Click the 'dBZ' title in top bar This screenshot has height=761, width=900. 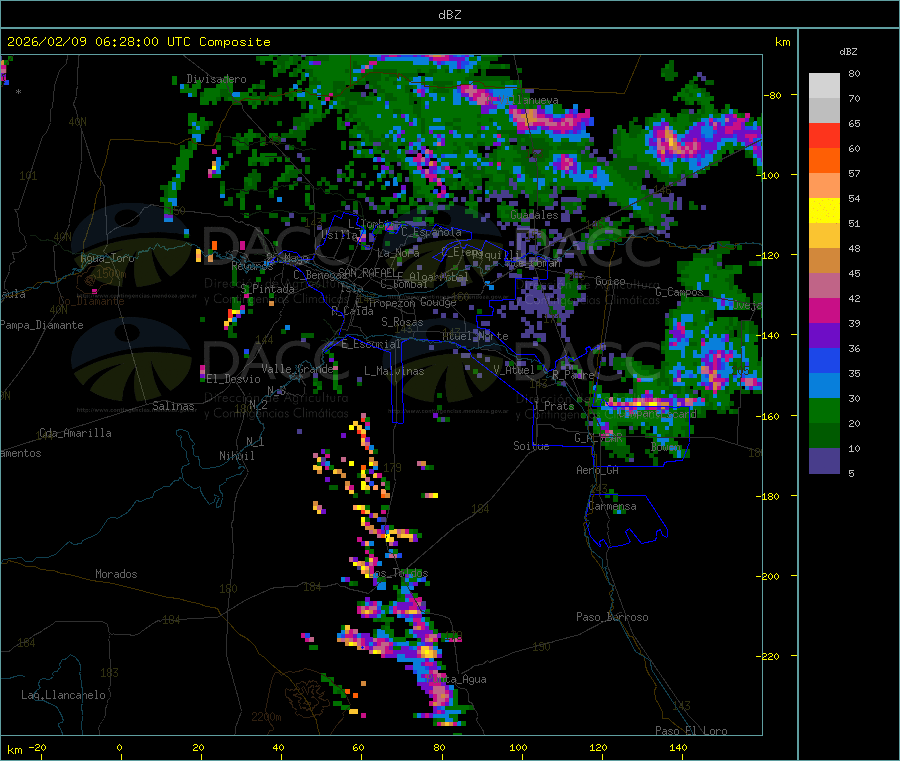[449, 15]
